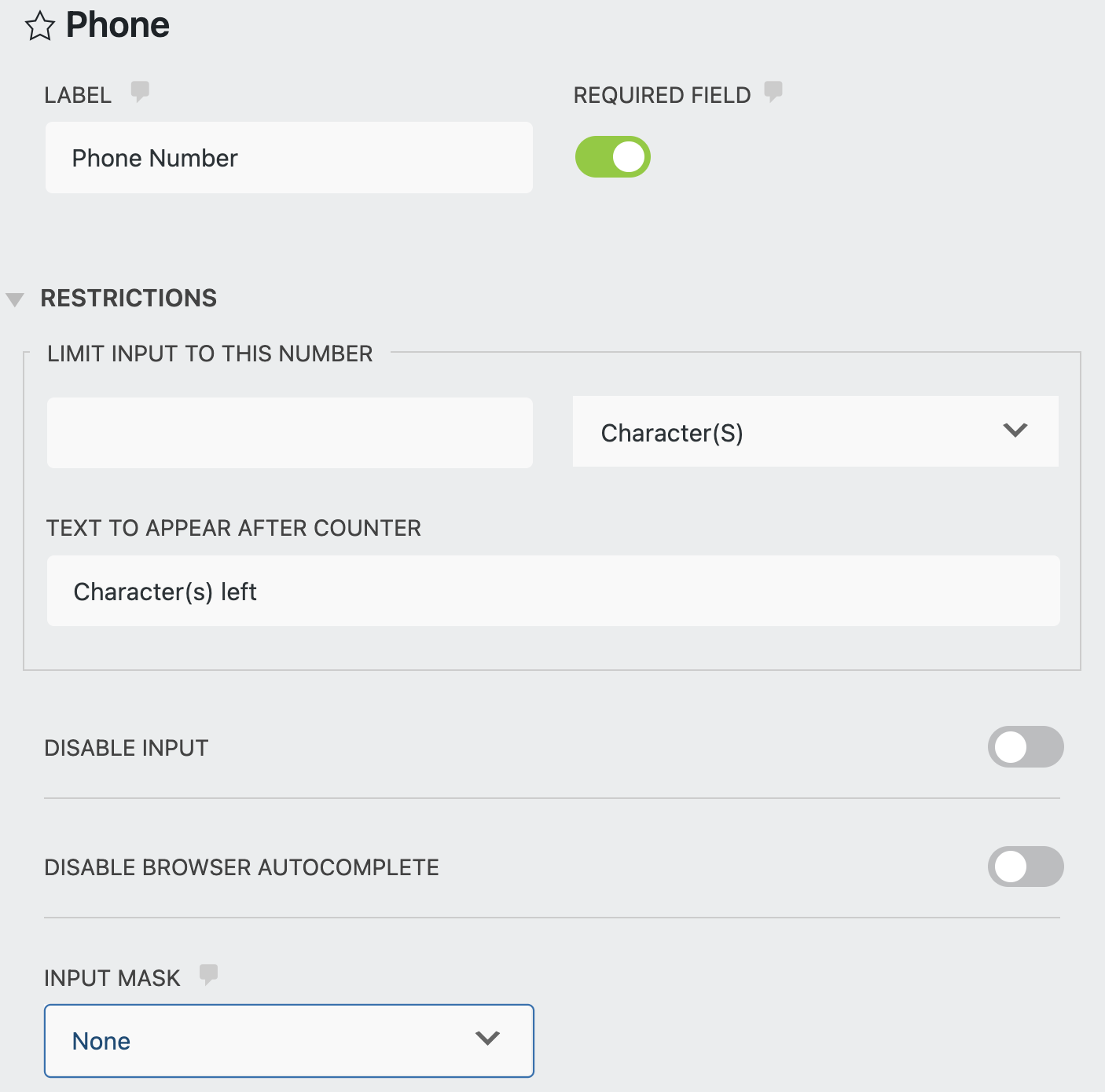Click the star icon beside the Phone heading

click(x=41, y=25)
